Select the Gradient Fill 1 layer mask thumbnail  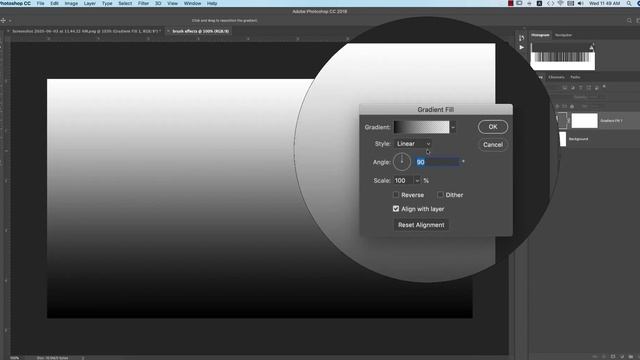point(584,121)
